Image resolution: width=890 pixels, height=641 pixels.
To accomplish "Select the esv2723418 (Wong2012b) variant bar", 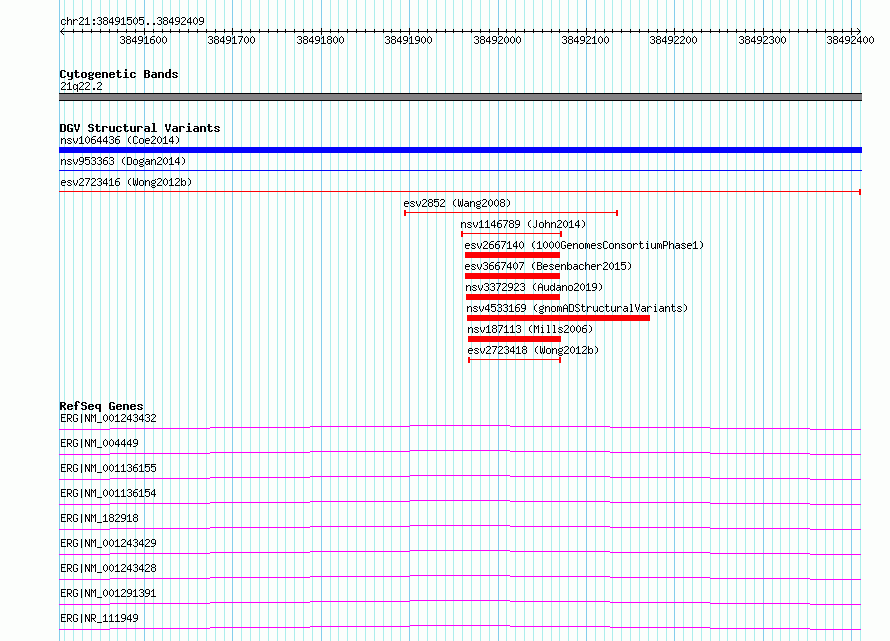I will click(x=514, y=360).
